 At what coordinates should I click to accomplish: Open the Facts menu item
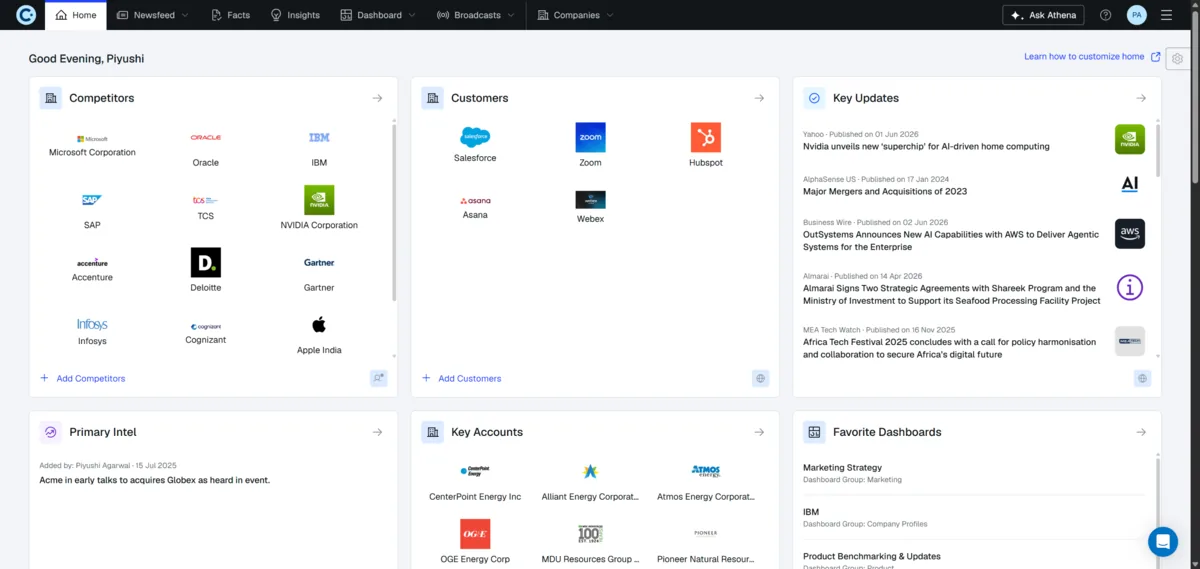coord(231,15)
